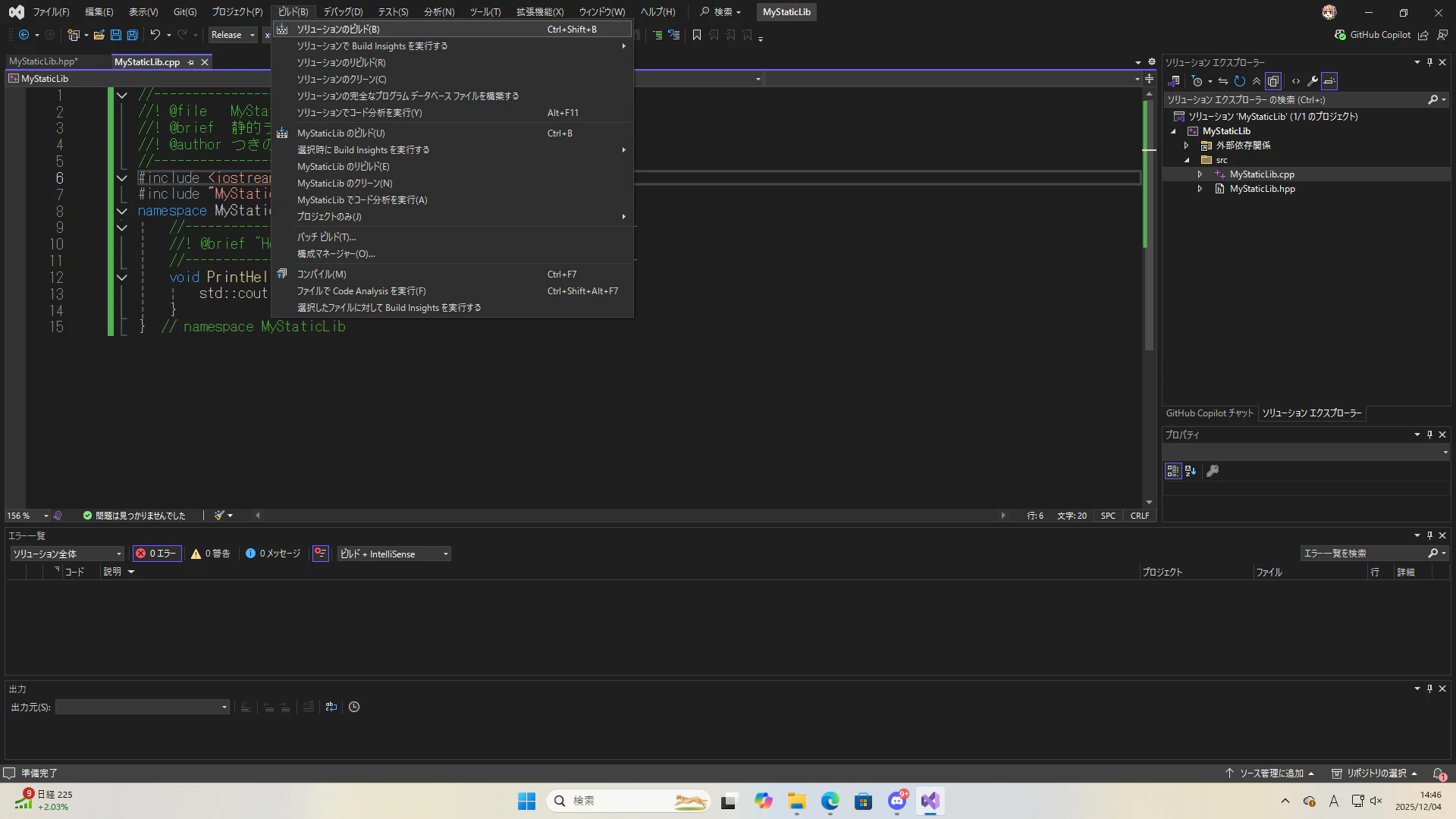The height and width of the screenshot is (819, 1456).
Task: Toggle Show All Files in Solution Explorer
Action: (1273, 81)
